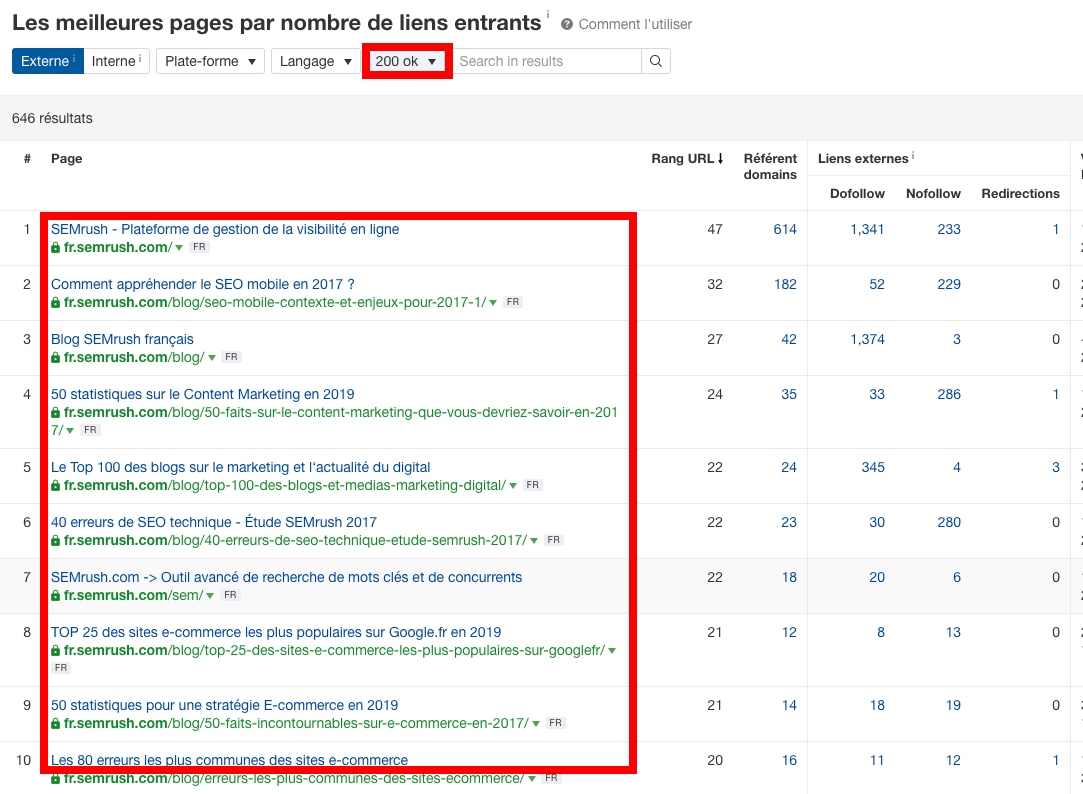Click dofollow value 1,374

[867, 340]
